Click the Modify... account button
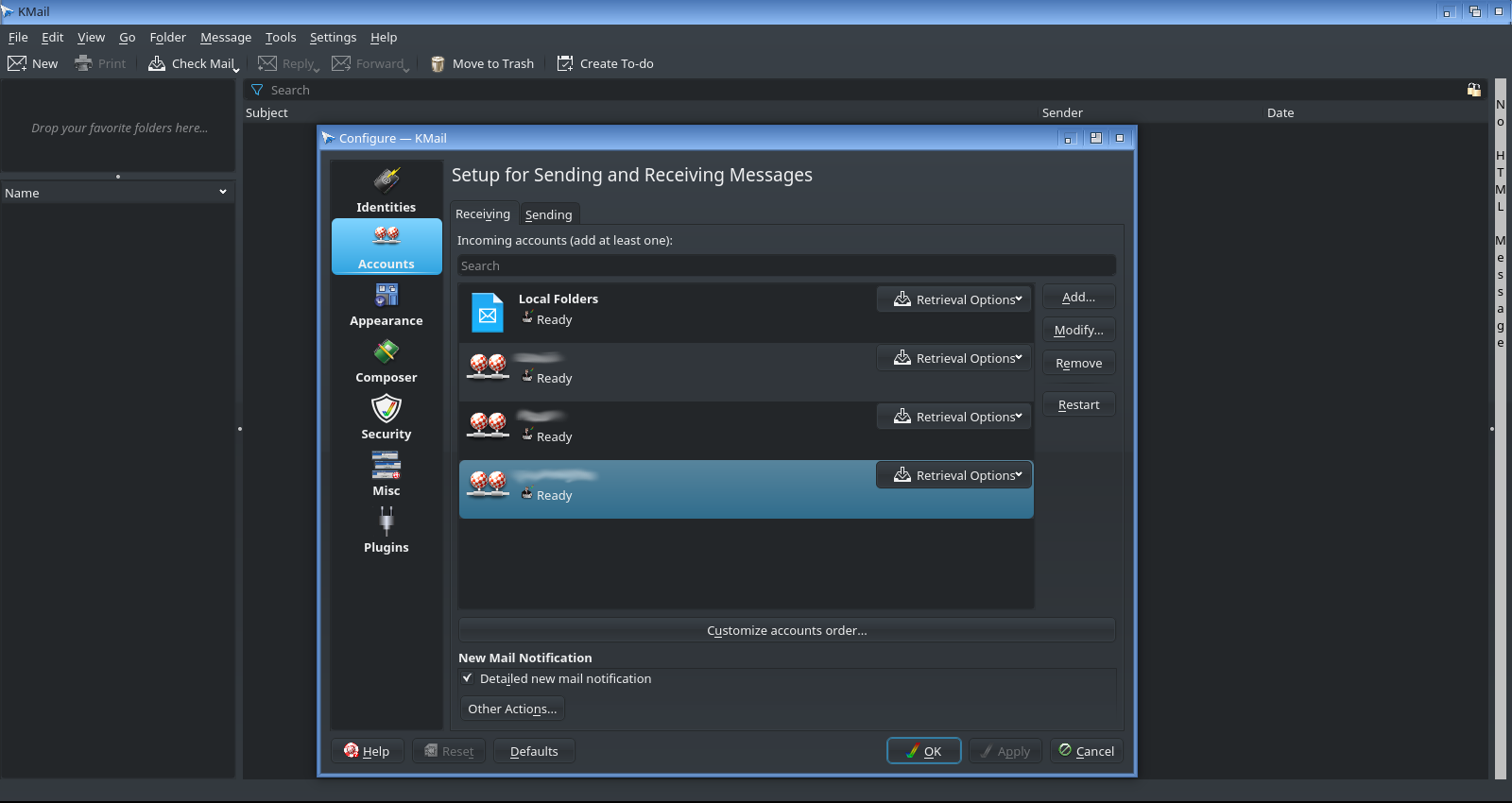This screenshot has width=1512, height=803. click(1078, 330)
